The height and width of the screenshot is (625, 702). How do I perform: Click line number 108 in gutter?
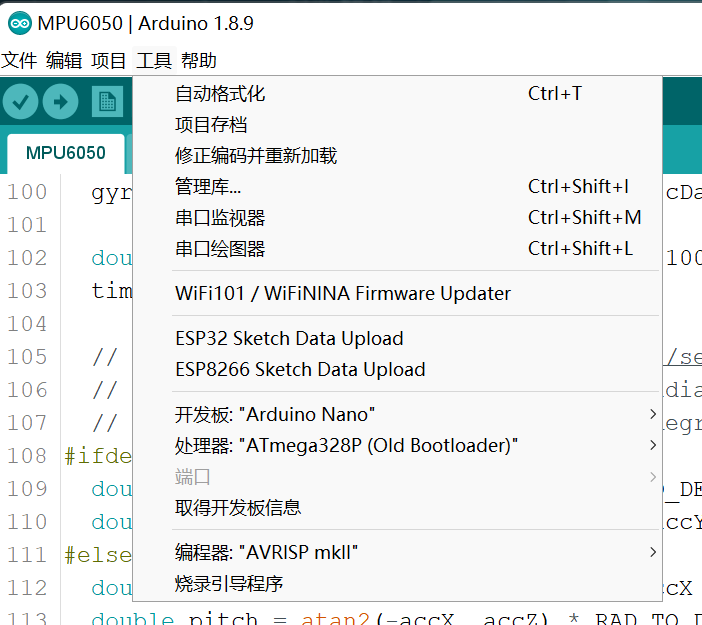pyautogui.click(x=27, y=456)
